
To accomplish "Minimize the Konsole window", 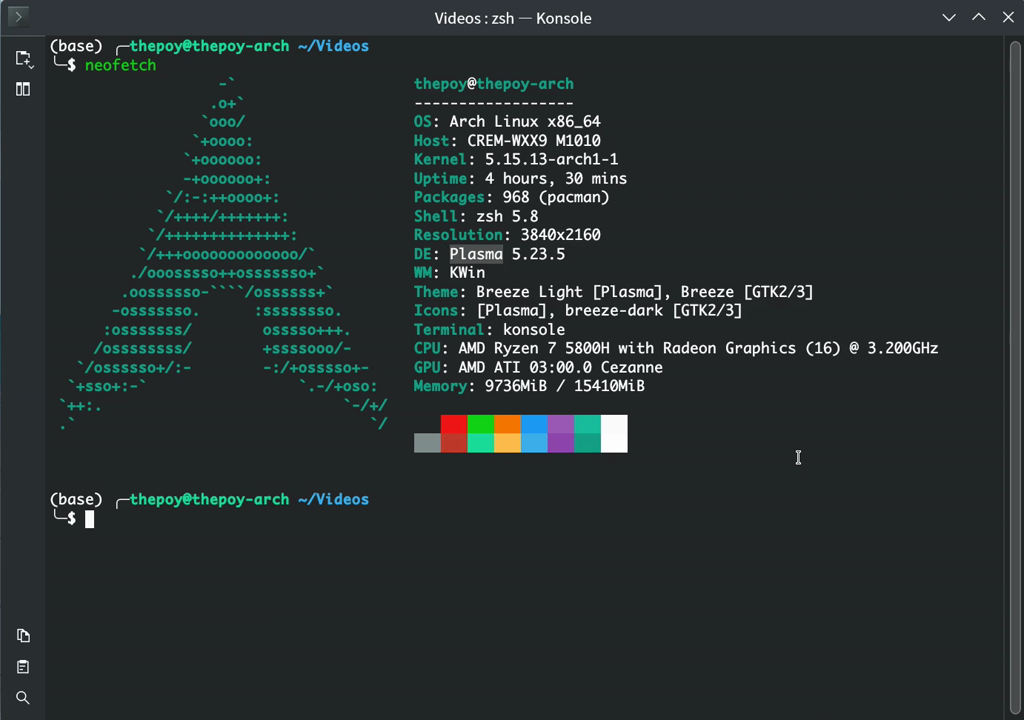I will (x=949, y=18).
